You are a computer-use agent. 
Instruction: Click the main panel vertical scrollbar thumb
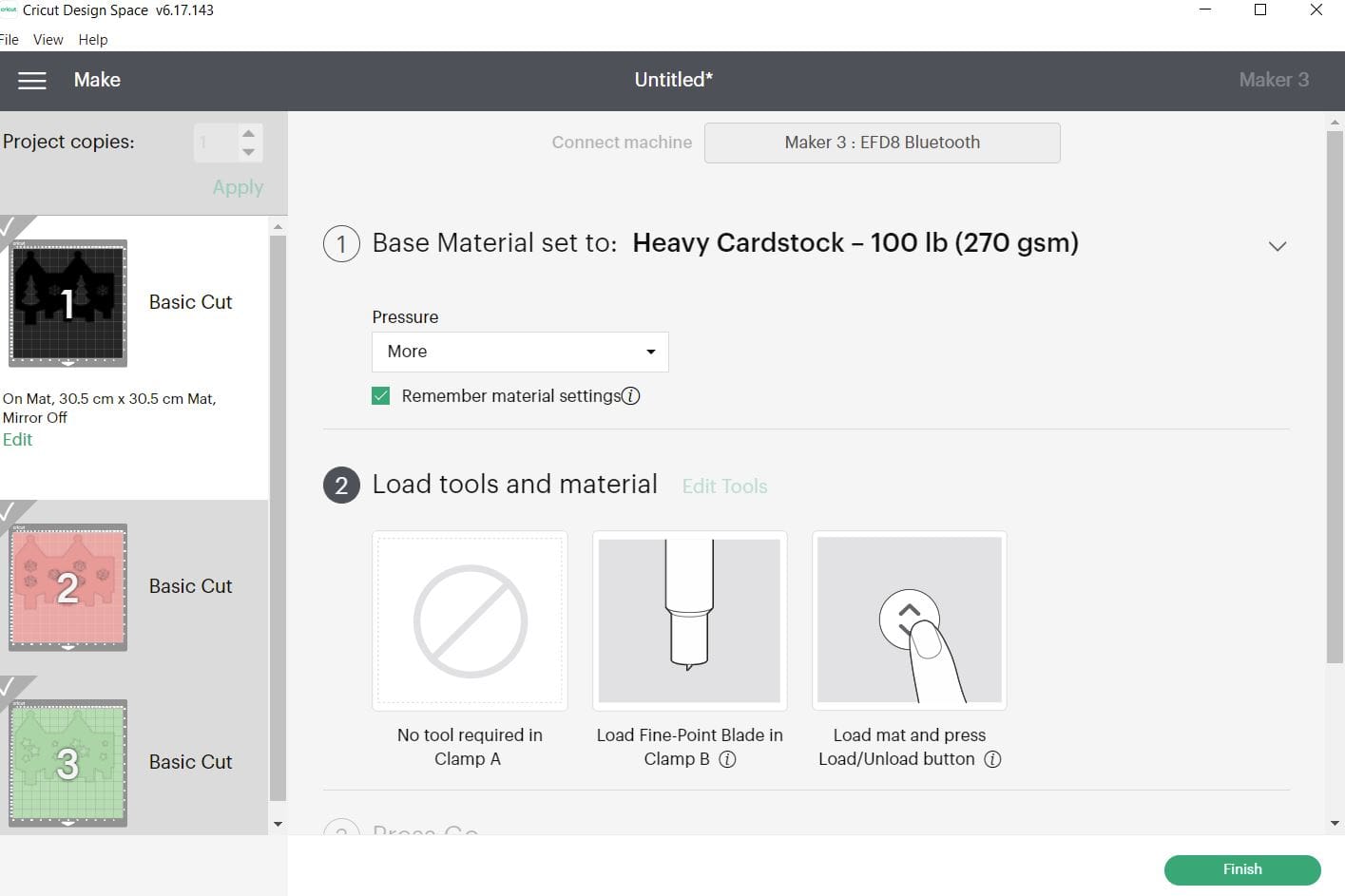coord(1335,397)
